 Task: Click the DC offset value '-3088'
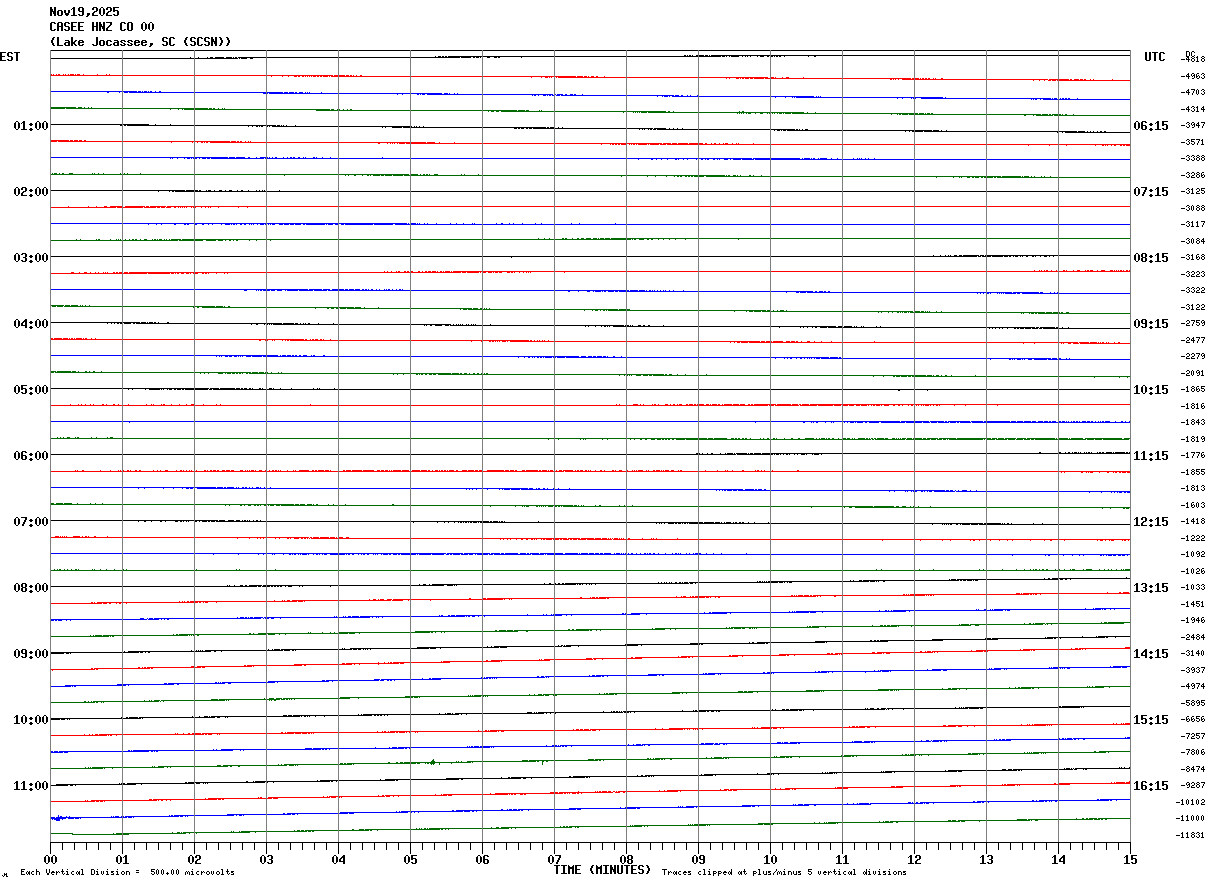[x=1193, y=208]
